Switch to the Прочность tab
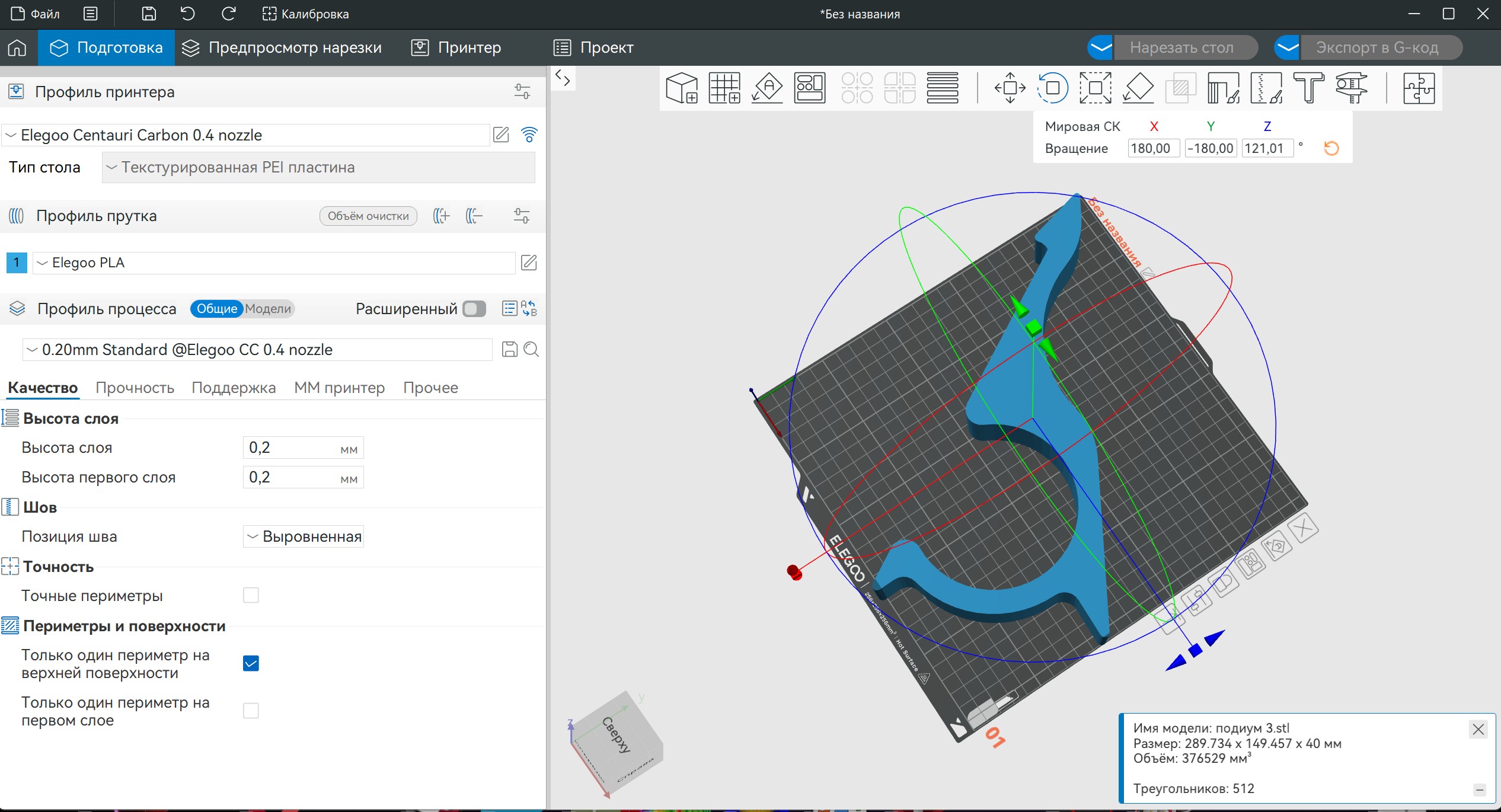Image resolution: width=1501 pixels, height=812 pixels. (135, 388)
